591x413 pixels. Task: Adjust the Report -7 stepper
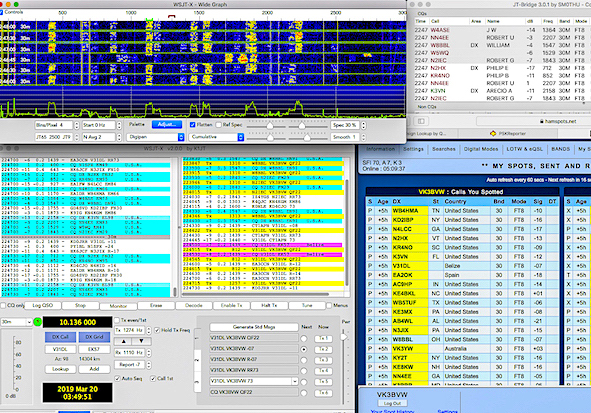pos(149,365)
